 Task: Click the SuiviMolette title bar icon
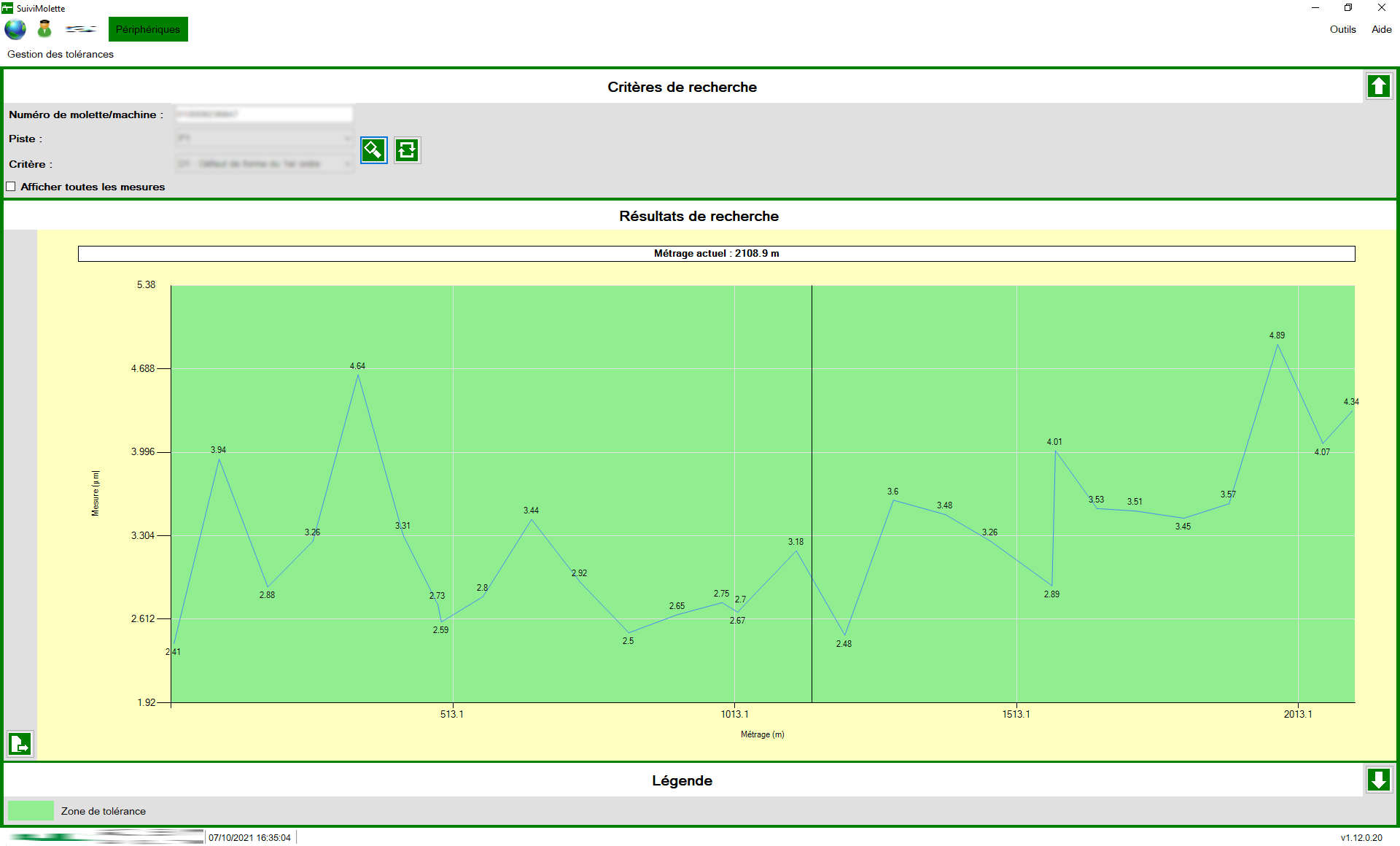click(x=7, y=8)
